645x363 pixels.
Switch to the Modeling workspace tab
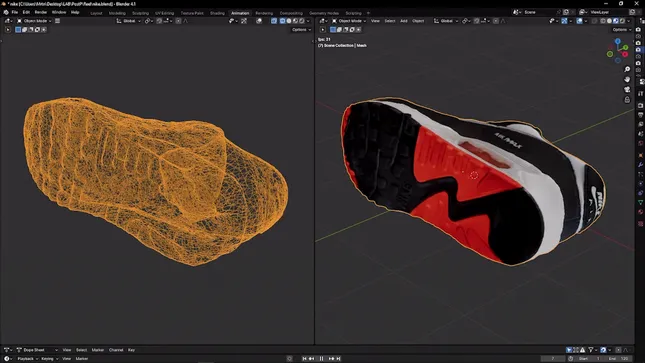(117, 13)
